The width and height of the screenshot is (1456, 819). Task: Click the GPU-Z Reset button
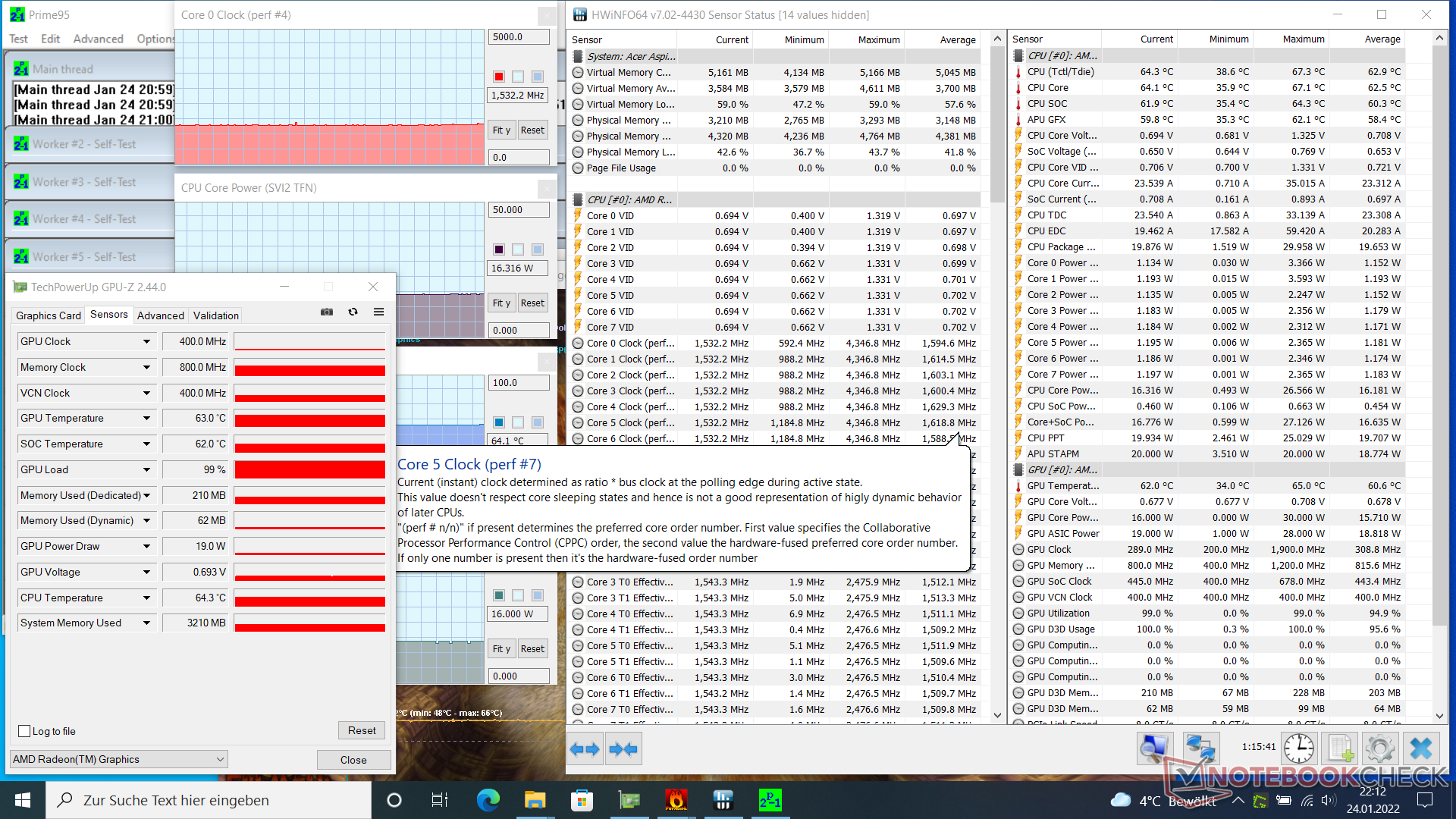point(362,730)
